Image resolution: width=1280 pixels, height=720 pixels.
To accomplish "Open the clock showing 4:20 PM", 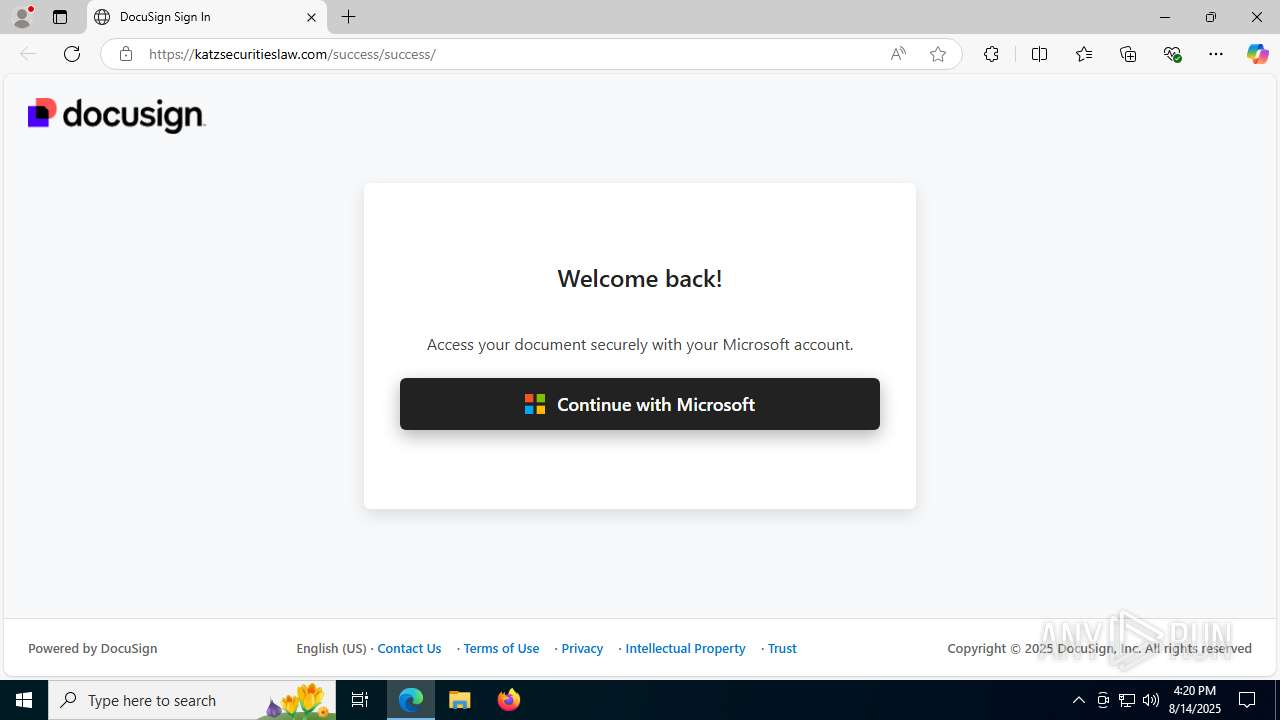I will (1195, 700).
